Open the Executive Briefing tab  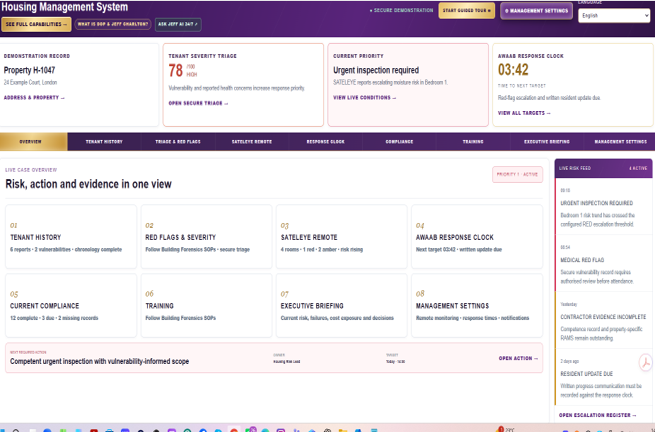tap(547, 142)
